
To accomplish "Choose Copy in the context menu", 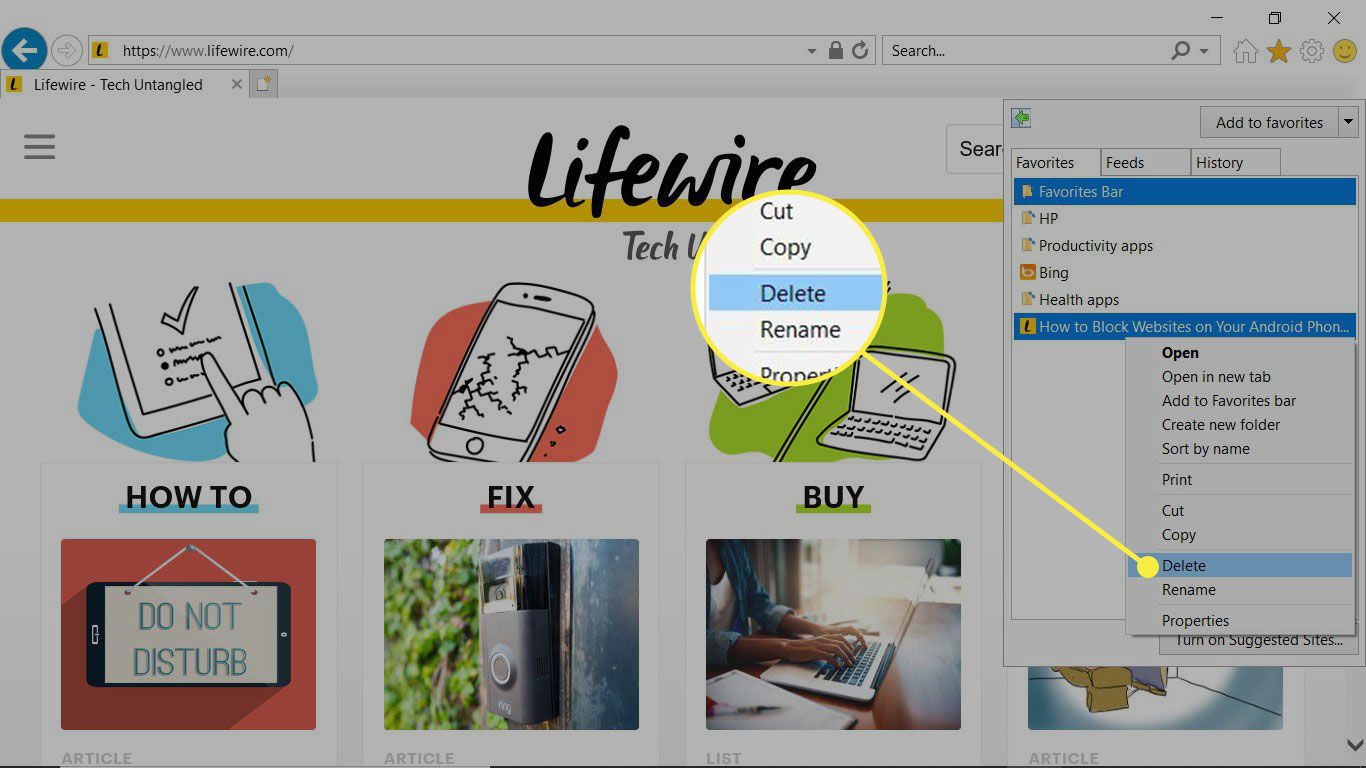I will coord(1240,534).
